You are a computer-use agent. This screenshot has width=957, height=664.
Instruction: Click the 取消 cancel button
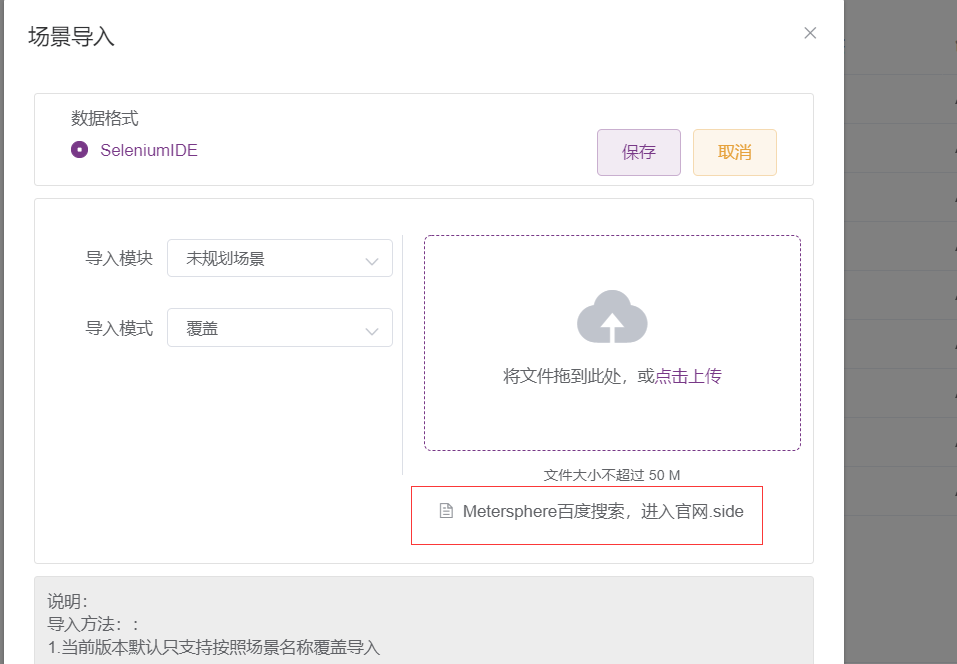pyautogui.click(x=734, y=152)
